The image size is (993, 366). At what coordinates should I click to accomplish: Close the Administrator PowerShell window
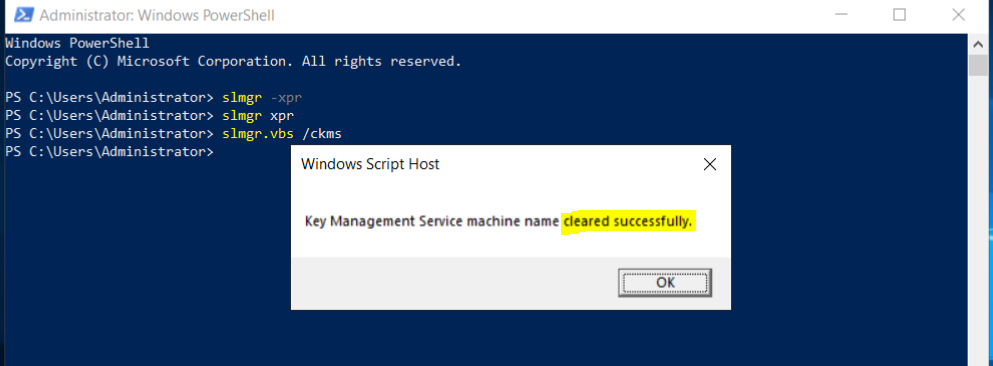(958, 15)
